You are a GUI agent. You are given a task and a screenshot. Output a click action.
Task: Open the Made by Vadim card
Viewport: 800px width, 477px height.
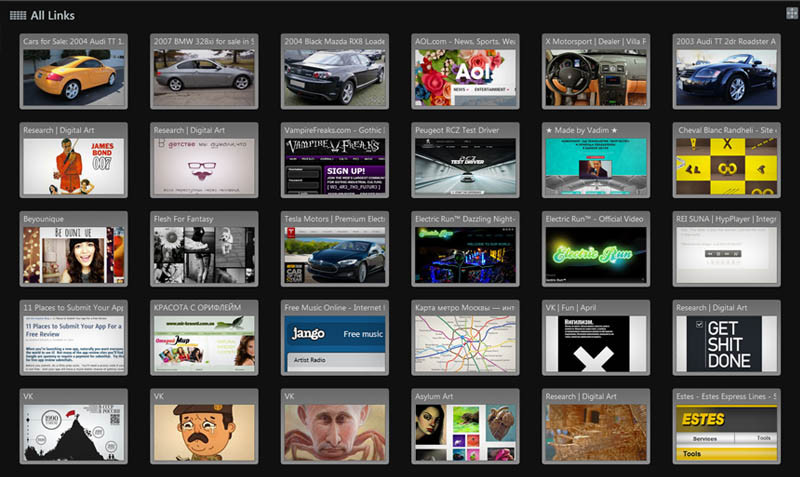pos(596,160)
